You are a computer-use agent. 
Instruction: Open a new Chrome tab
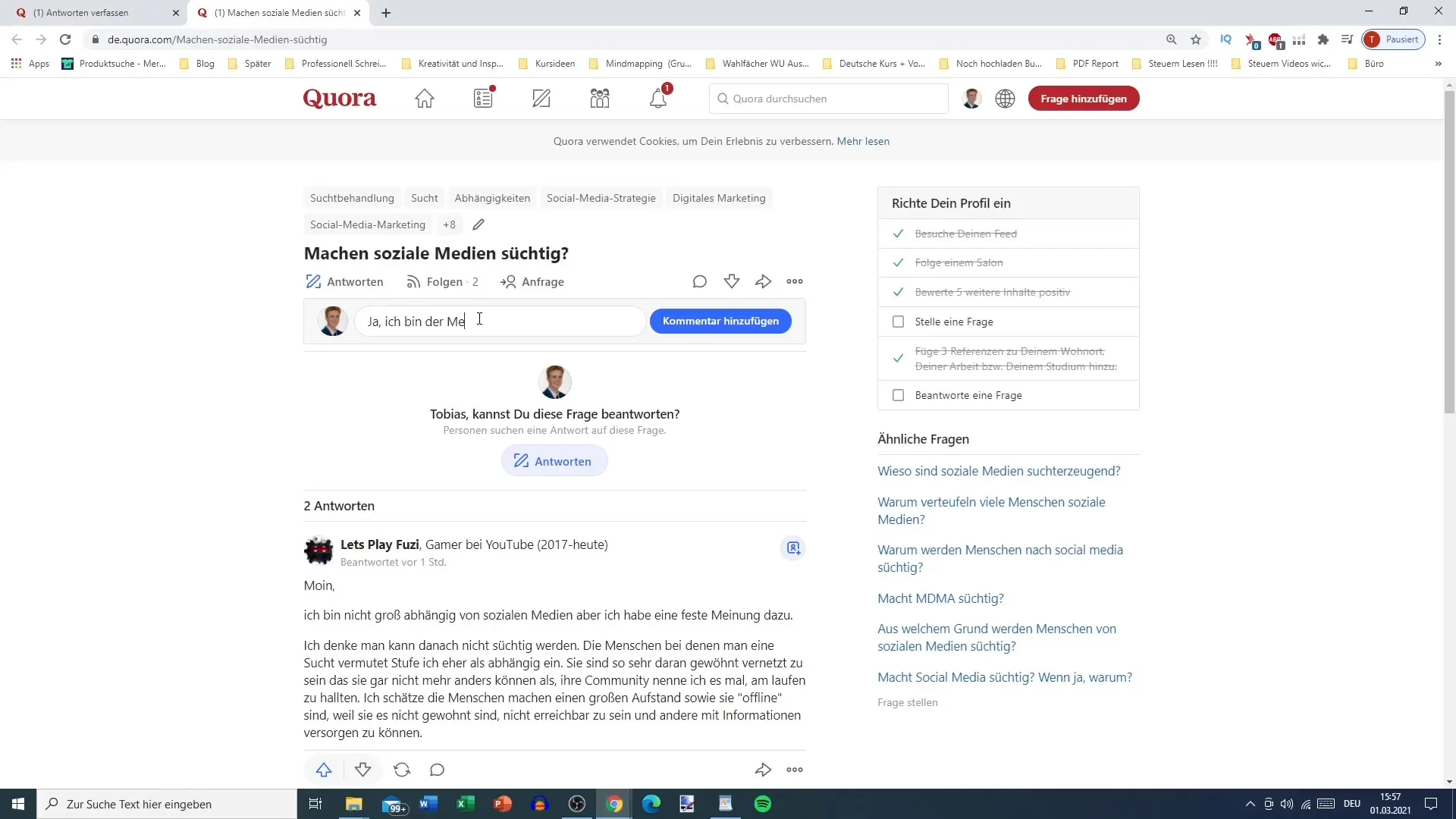[386, 13]
